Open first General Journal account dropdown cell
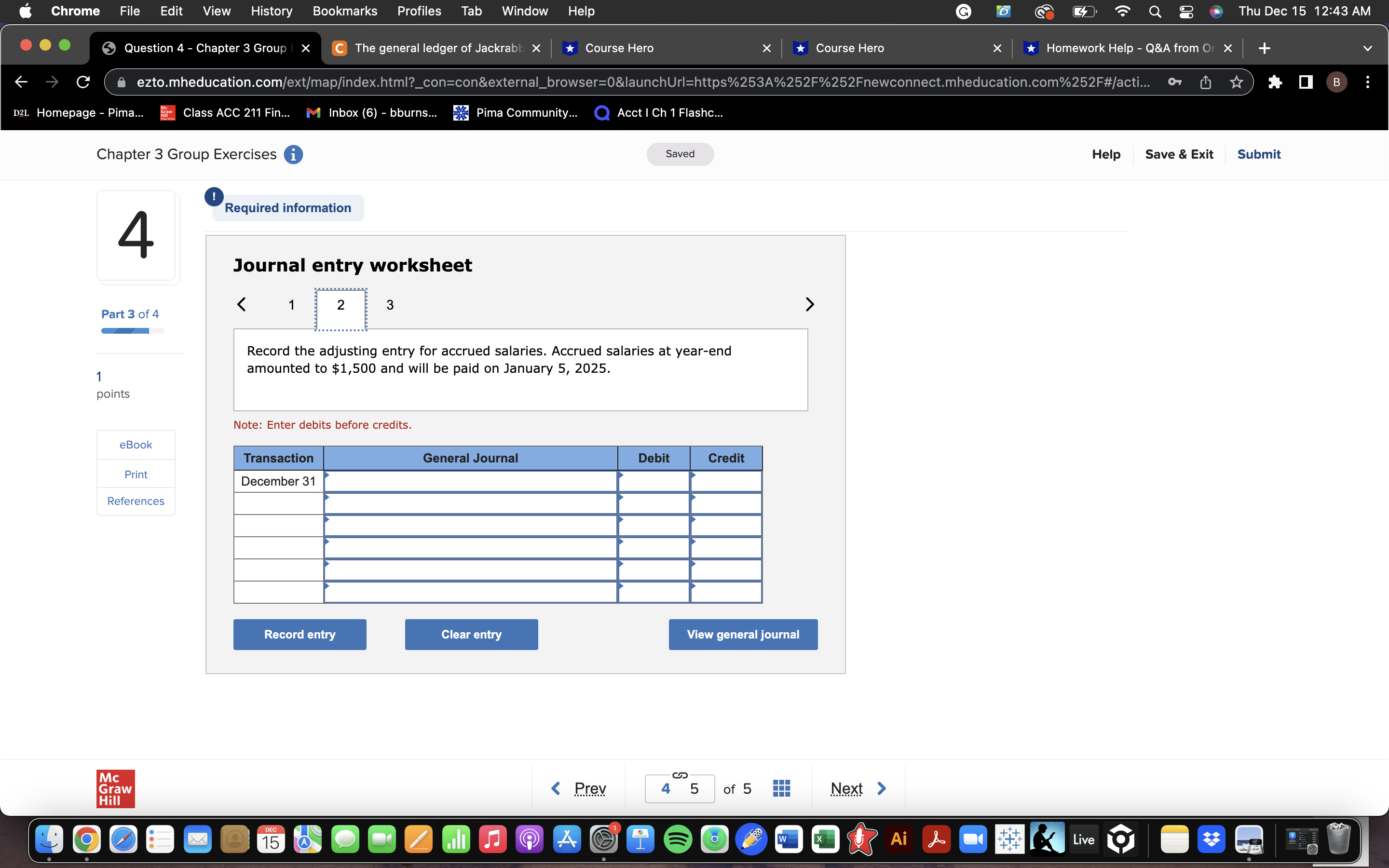Viewport: 1389px width, 868px height. point(470,482)
